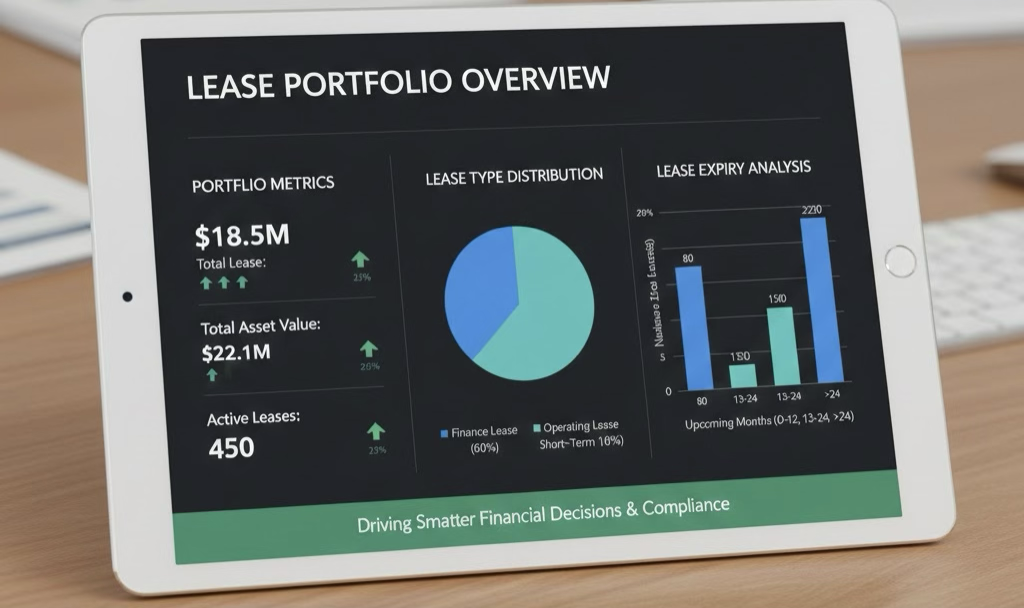1024x608 pixels.
Task: Tap the blue Finance Lease legend square
Action: (x=444, y=433)
